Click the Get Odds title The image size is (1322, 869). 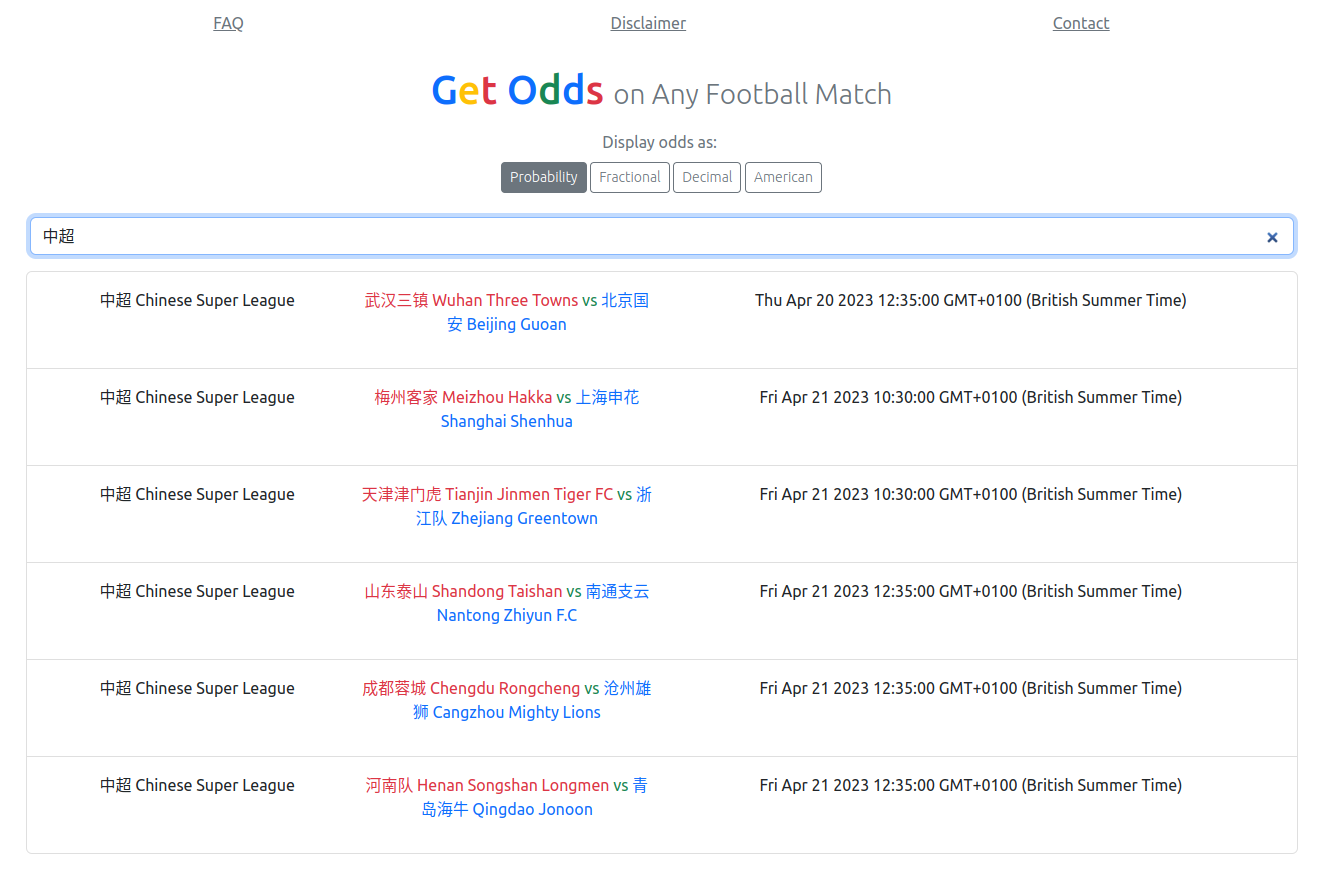[x=517, y=91]
